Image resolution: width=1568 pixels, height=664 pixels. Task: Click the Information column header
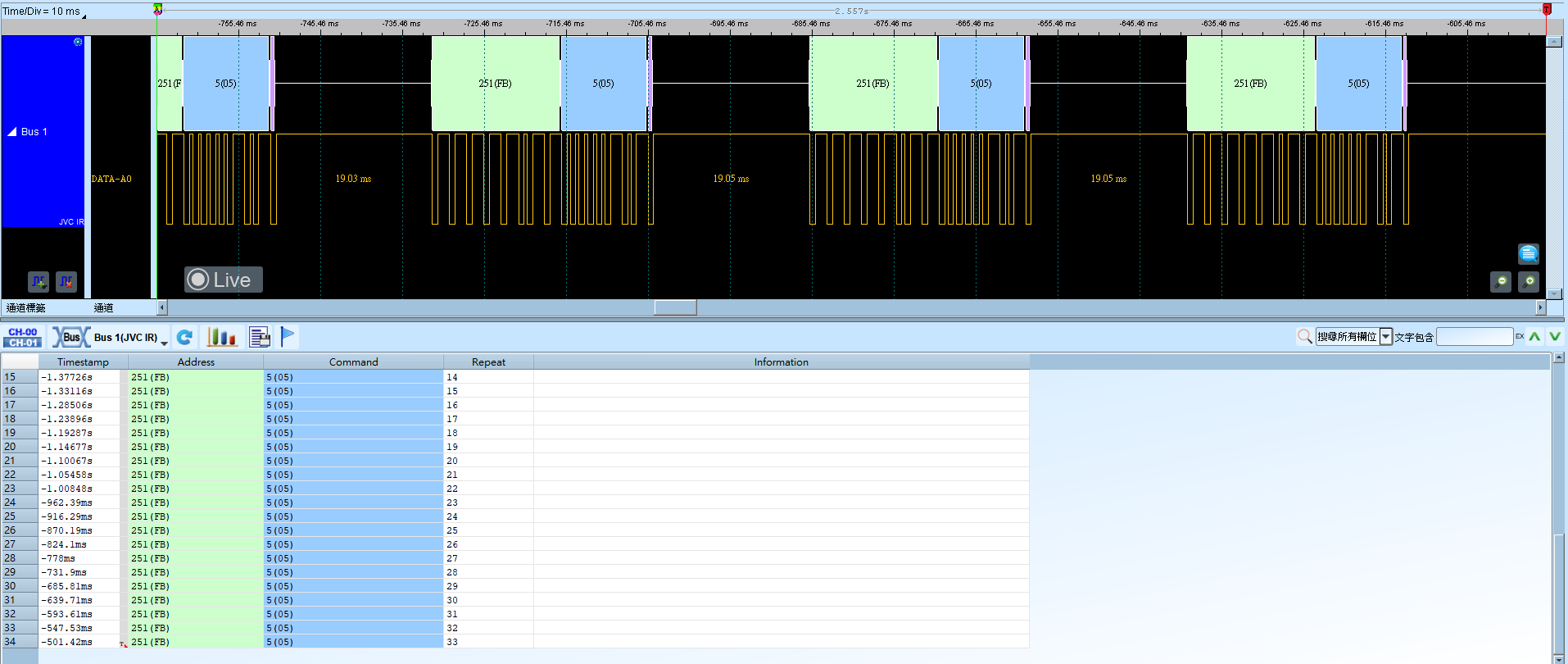781,362
